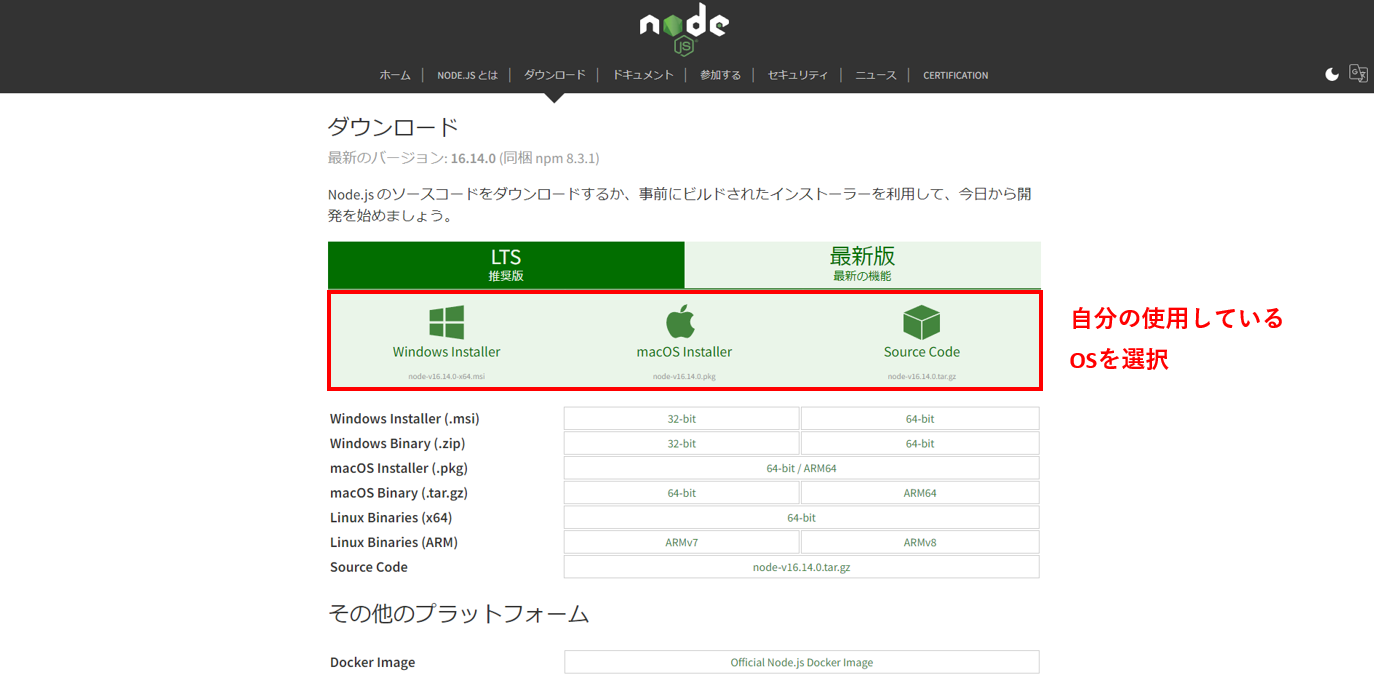Click the ダウンロード page heading
The height and width of the screenshot is (674, 1374).
click(x=393, y=127)
